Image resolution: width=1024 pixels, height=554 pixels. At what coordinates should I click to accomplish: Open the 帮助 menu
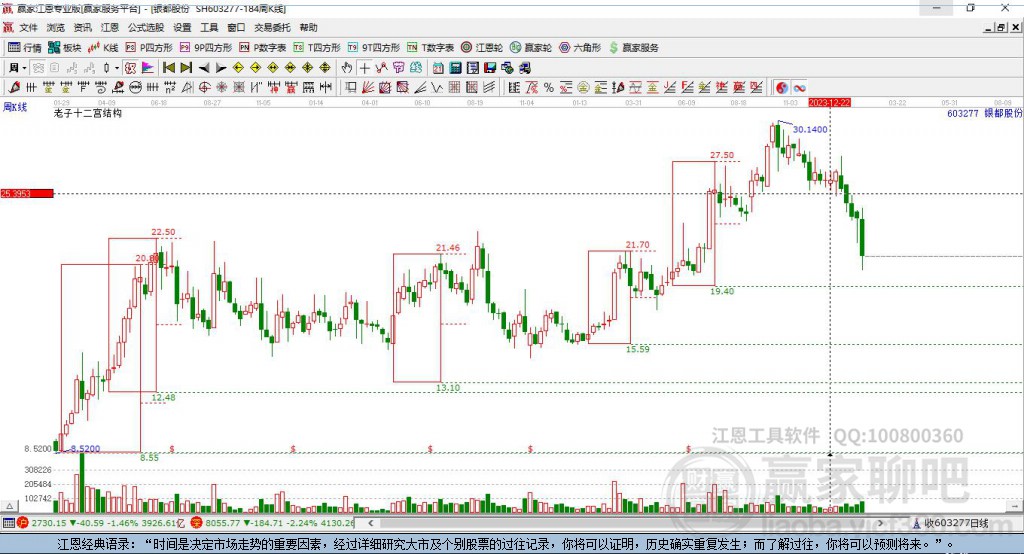pyautogui.click(x=308, y=27)
